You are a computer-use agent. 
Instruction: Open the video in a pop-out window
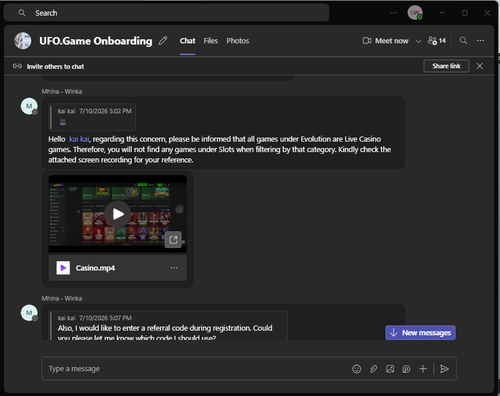(x=173, y=240)
